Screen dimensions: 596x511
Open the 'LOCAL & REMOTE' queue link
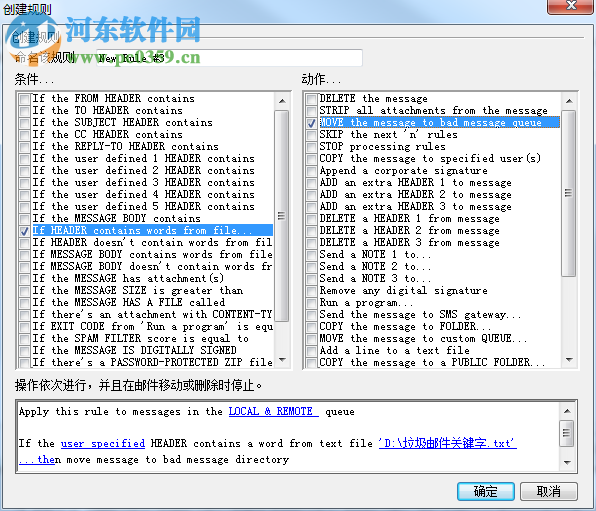tap(273, 411)
